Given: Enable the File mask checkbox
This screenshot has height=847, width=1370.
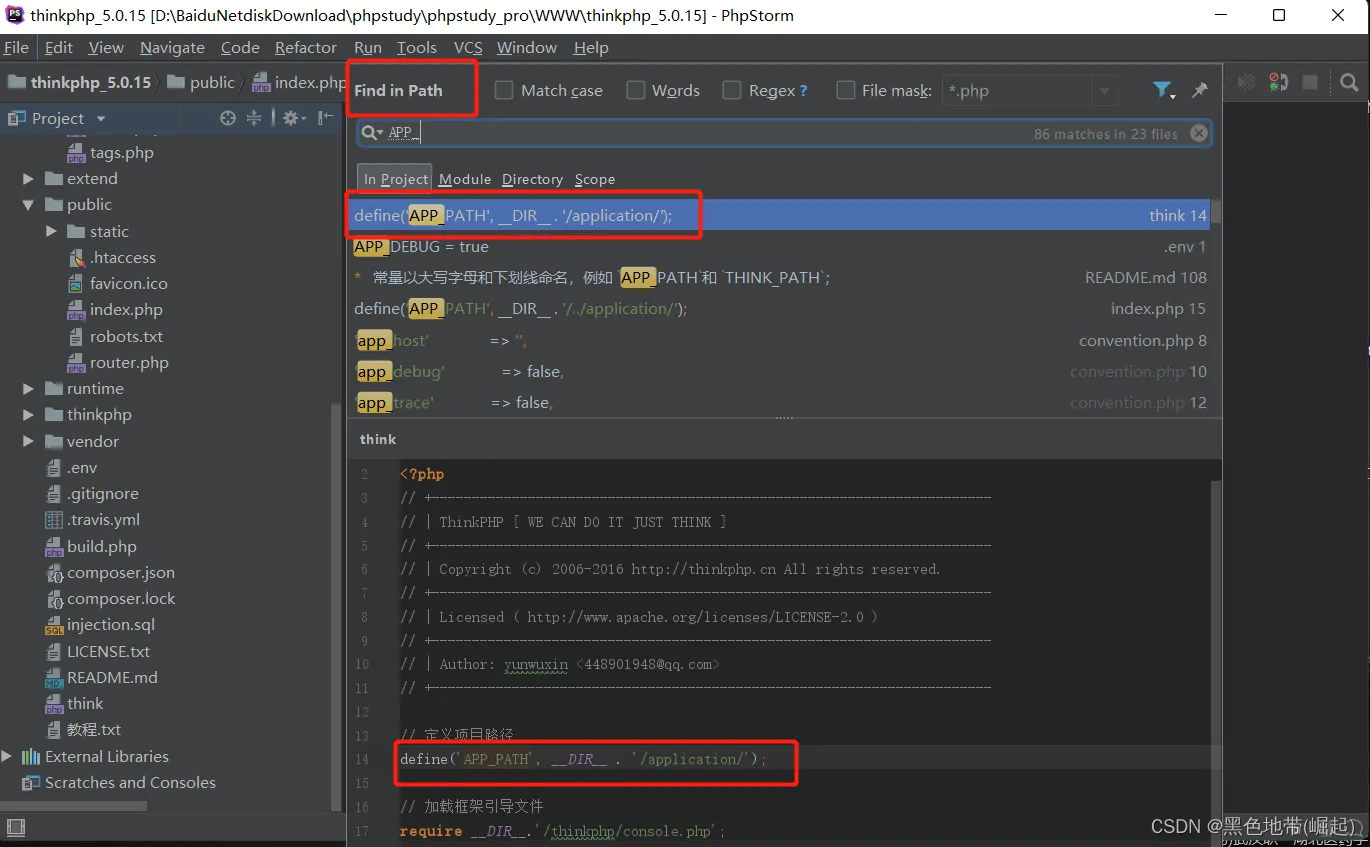Looking at the screenshot, I should [845, 90].
